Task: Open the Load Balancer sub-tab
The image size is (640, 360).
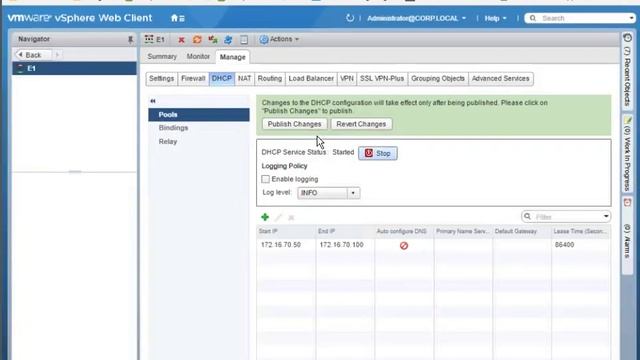Action: [311, 78]
